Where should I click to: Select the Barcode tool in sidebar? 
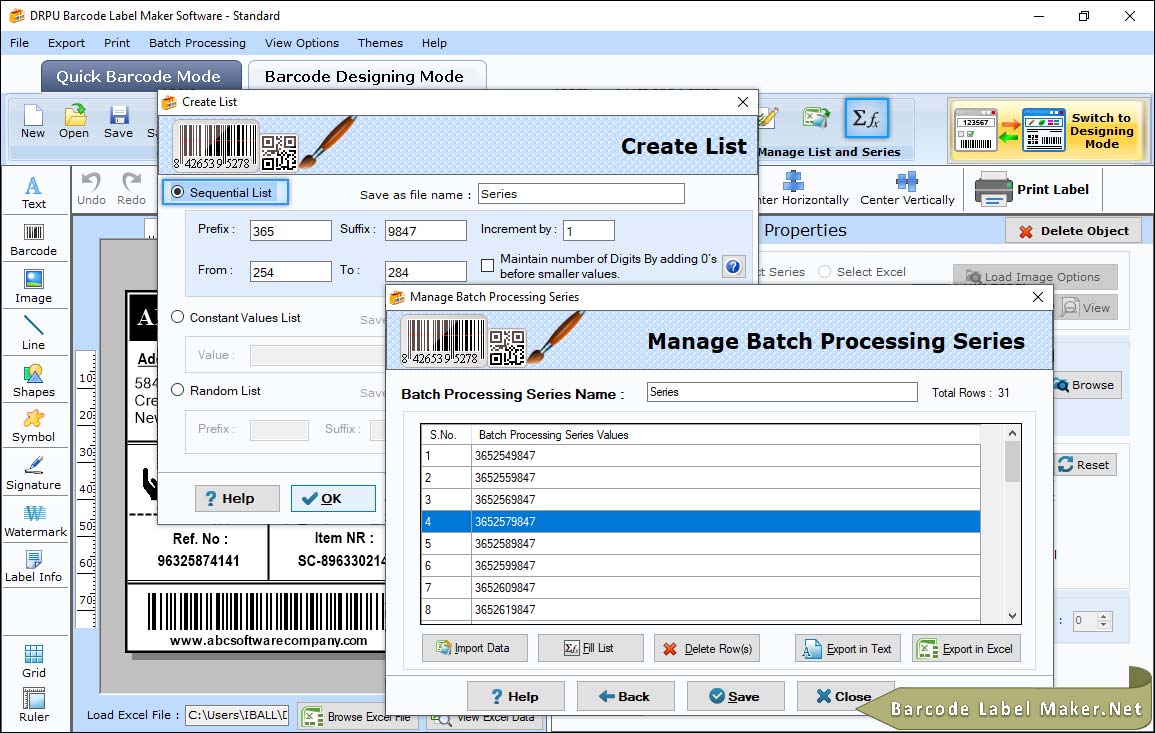(34, 241)
